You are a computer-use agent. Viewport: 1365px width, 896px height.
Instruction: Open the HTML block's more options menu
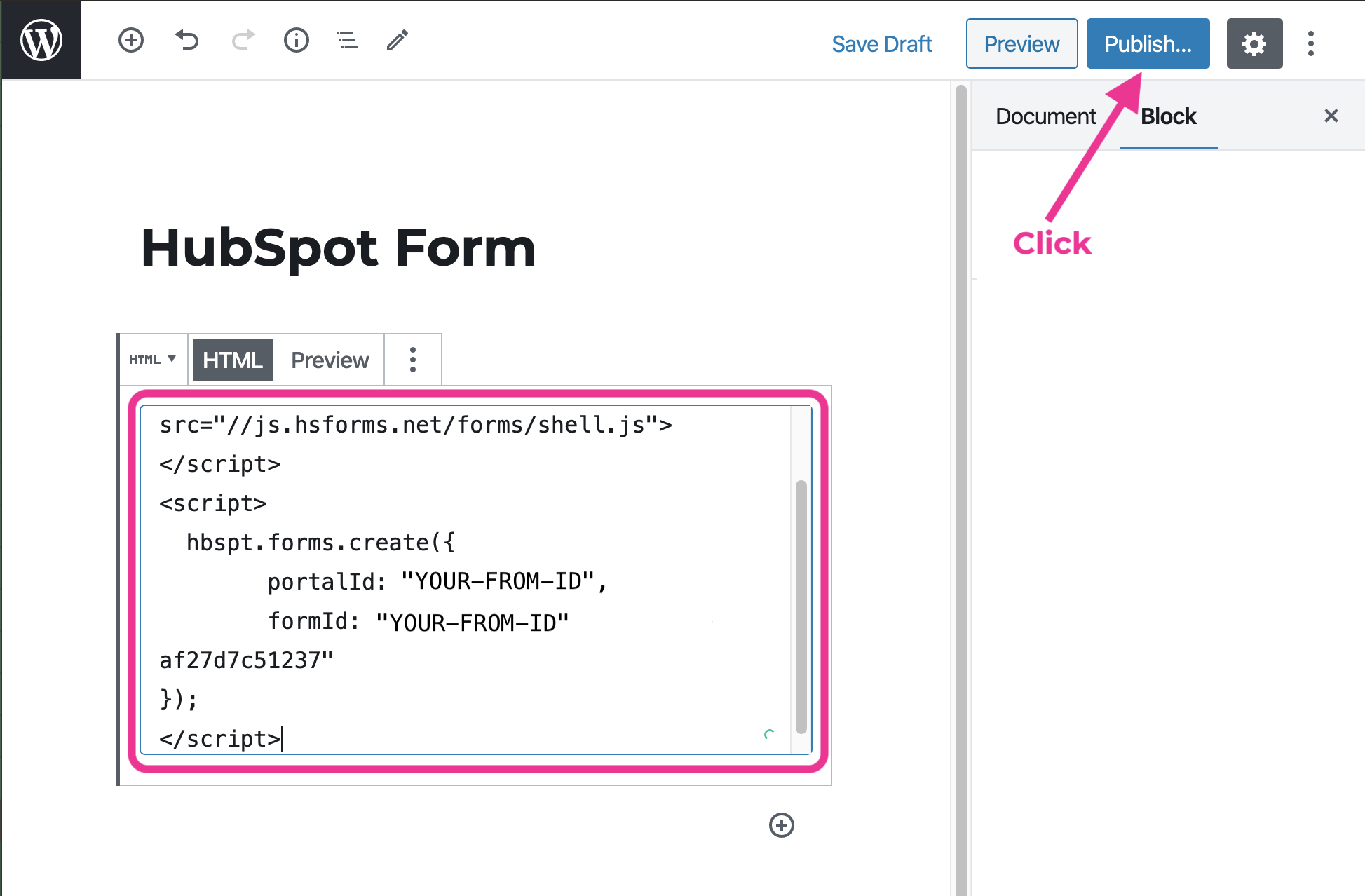(413, 360)
